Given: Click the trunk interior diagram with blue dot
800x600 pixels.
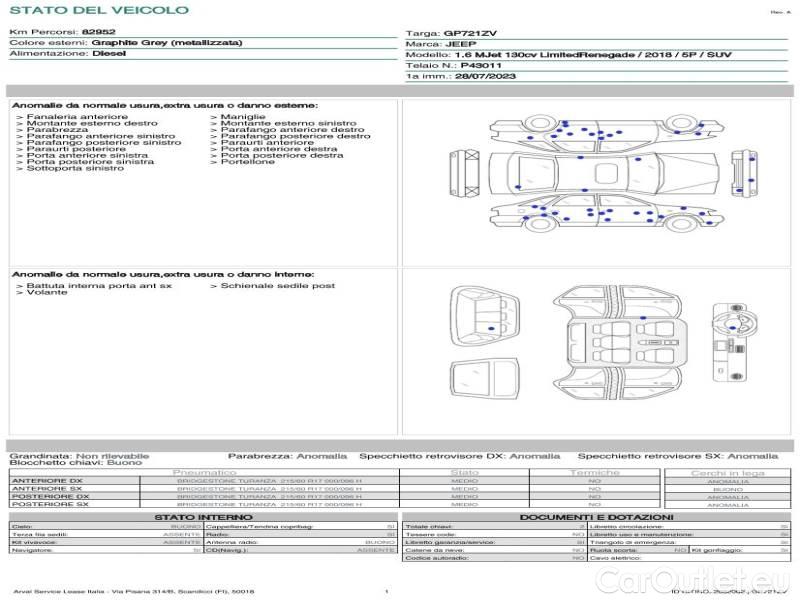Looking at the screenshot, I should [x=483, y=317].
